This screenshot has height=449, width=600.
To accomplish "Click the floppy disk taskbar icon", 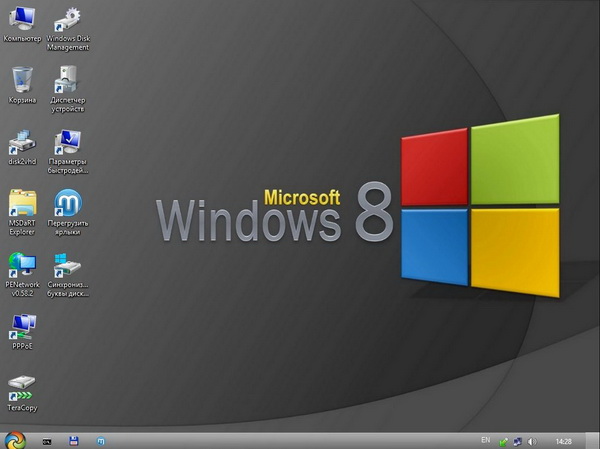I will tap(73, 440).
